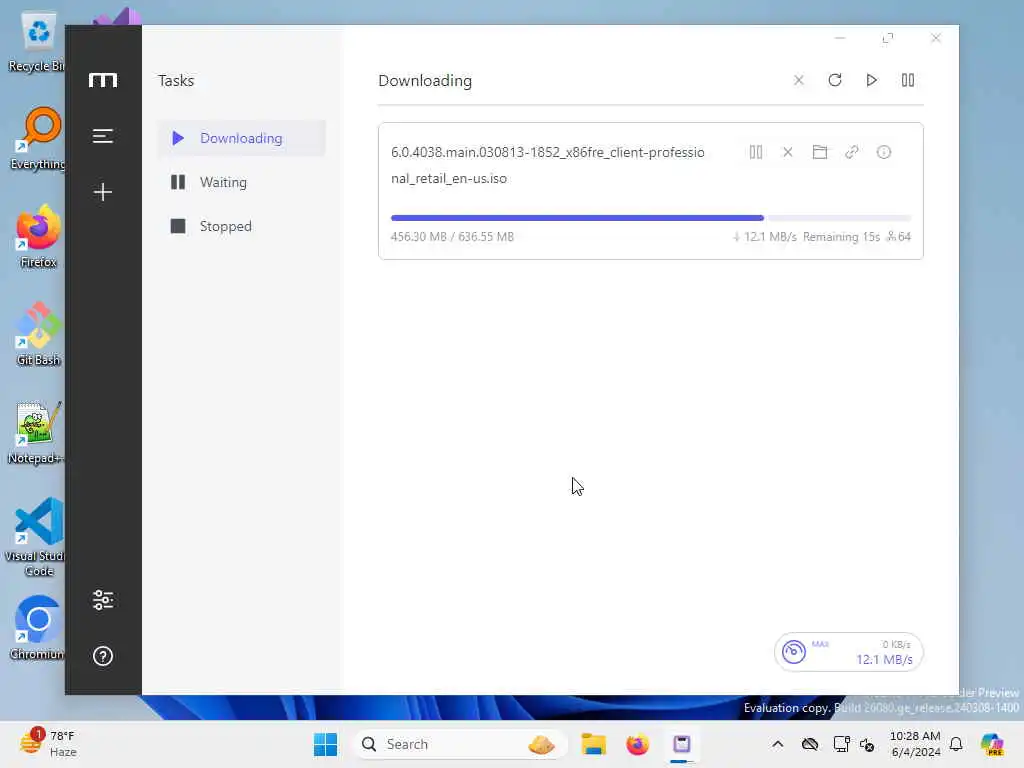The width and height of the screenshot is (1024, 768).
Task: Click the Tasks heading
Action: tap(176, 80)
